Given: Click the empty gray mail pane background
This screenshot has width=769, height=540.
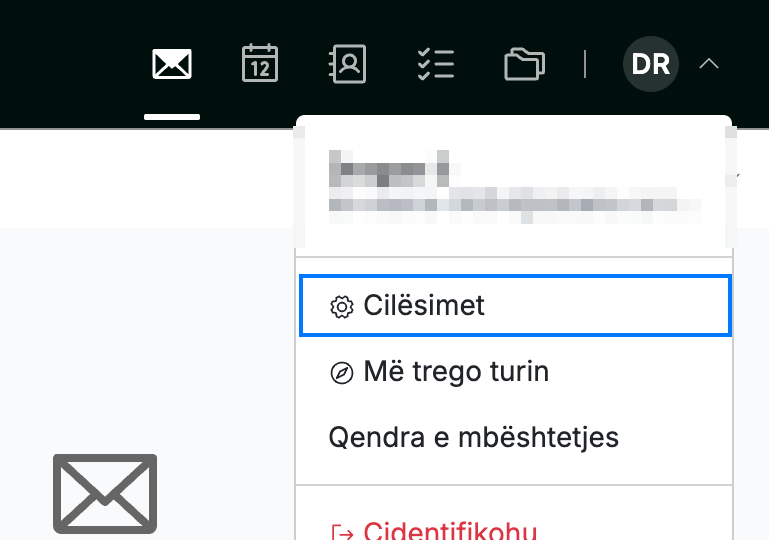Looking at the screenshot, I should click(147, 343).
